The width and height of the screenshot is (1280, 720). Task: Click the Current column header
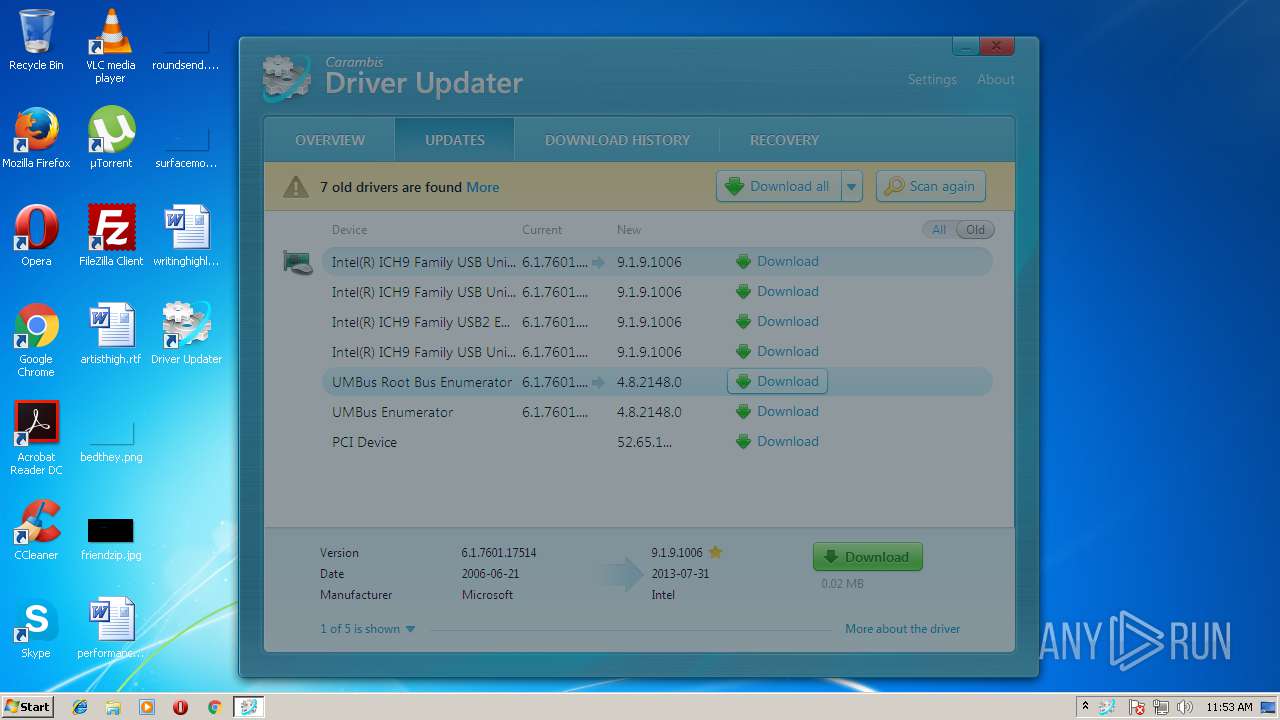pyautogui.click(x=542, y=230)
